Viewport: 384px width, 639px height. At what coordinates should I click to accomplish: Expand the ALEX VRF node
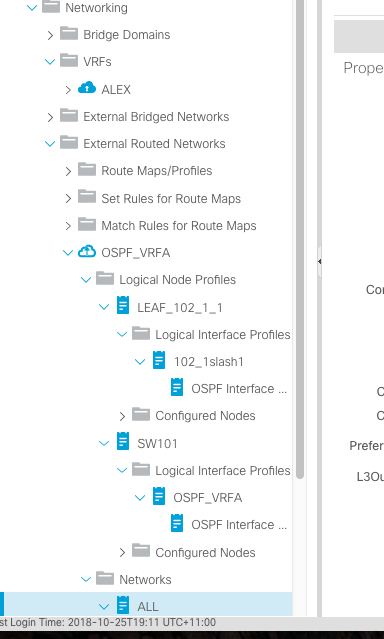coord(68,90)
